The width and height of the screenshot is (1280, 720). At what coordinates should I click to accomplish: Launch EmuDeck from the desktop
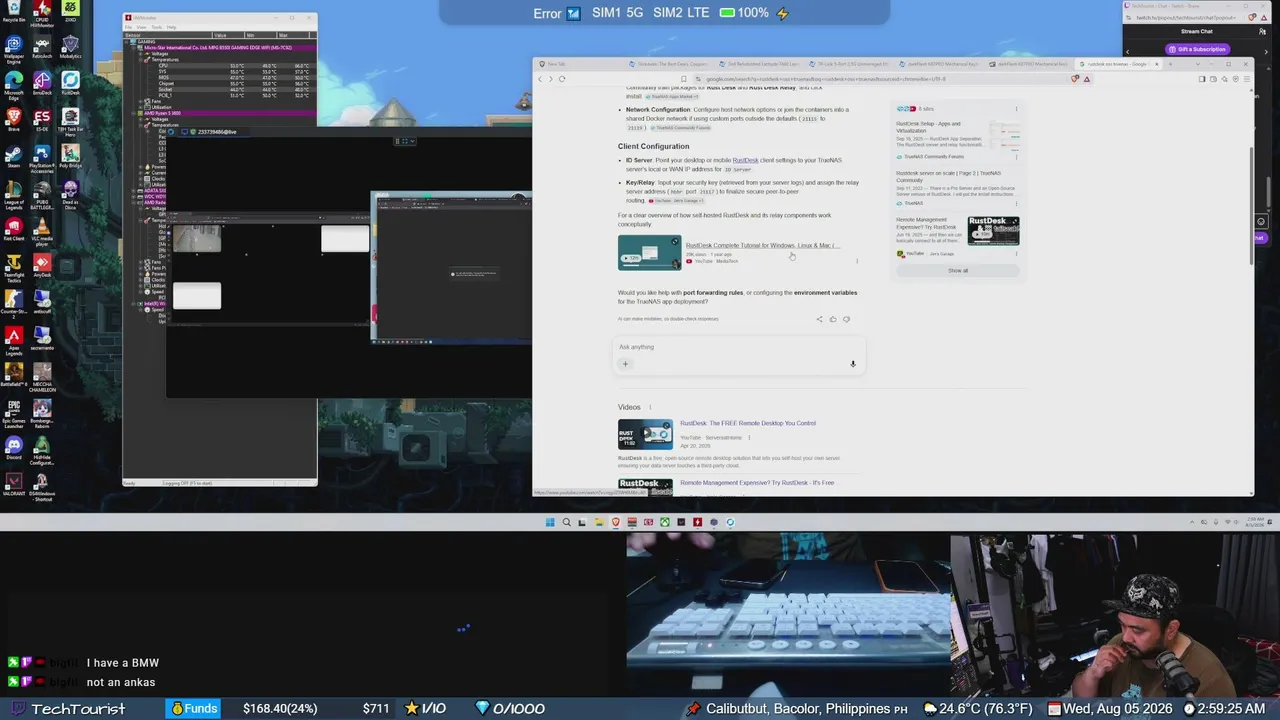[x=42, y=84]
